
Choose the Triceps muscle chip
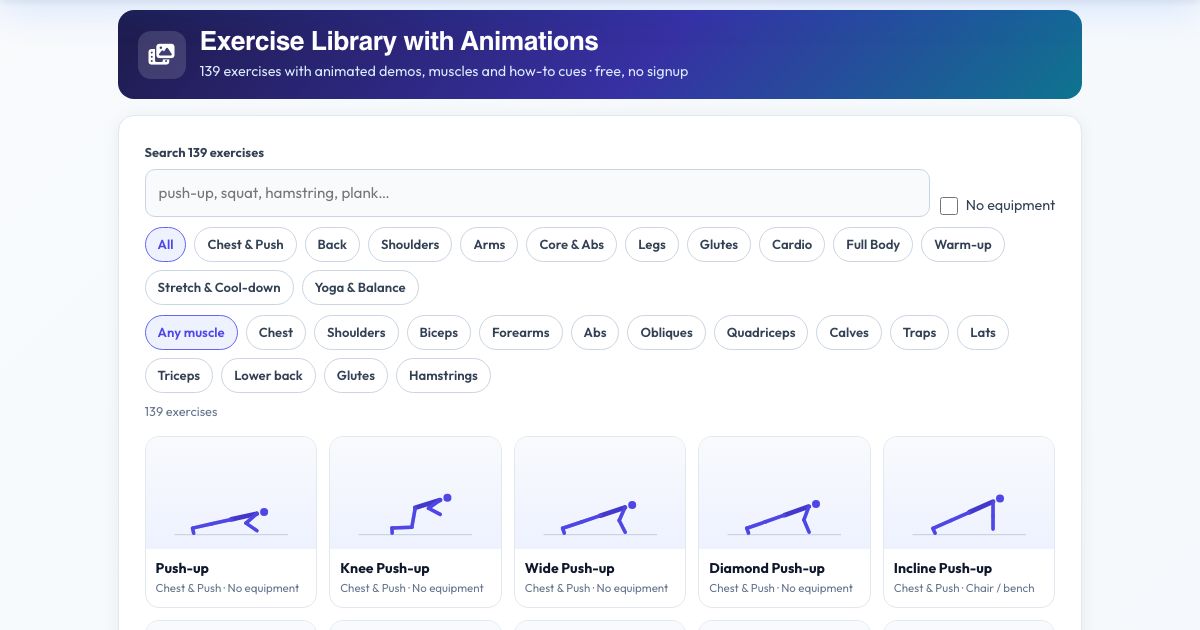179,375
